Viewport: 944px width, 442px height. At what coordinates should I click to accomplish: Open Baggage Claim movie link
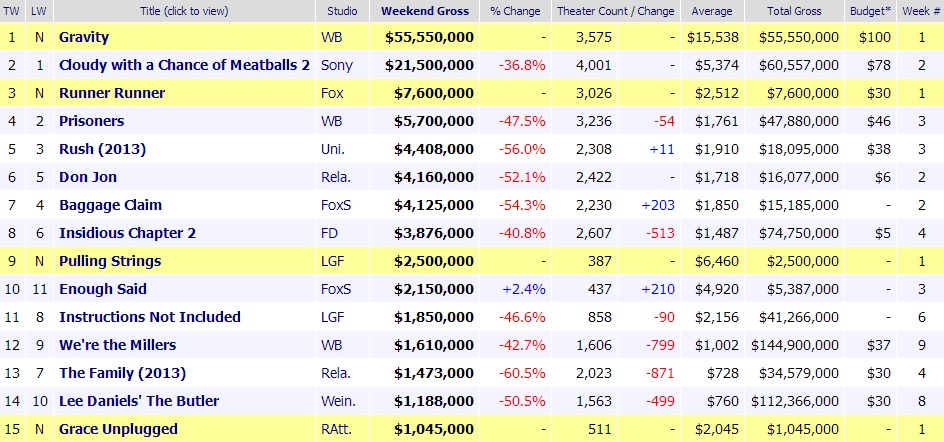(110, 205)
